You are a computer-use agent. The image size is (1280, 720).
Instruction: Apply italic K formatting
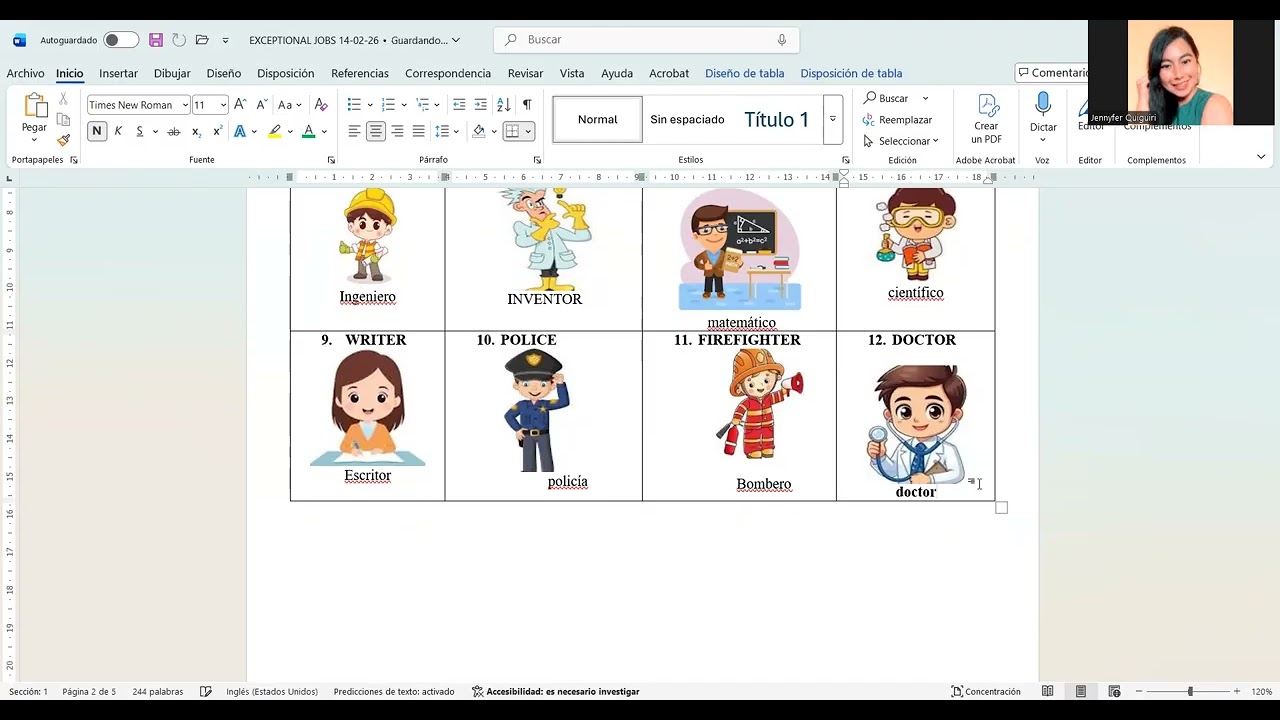pyautogui.click(x=118, y=131)
